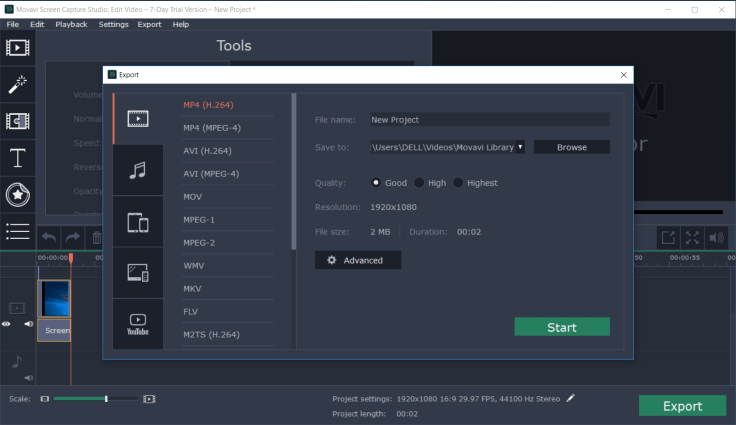The image size is (736, 425).
Task: Click the Advanced settings button
Action: coord(358,260)
